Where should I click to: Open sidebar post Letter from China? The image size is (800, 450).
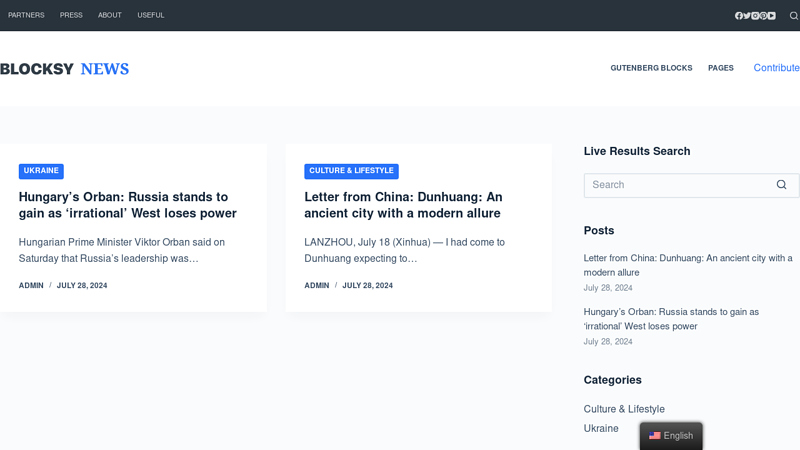pos(688,265)
